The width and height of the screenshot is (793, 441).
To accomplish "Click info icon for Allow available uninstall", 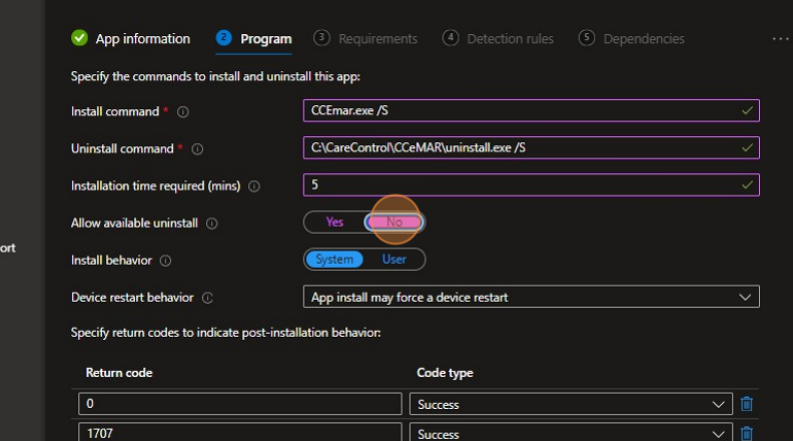I will coord(211,223).
